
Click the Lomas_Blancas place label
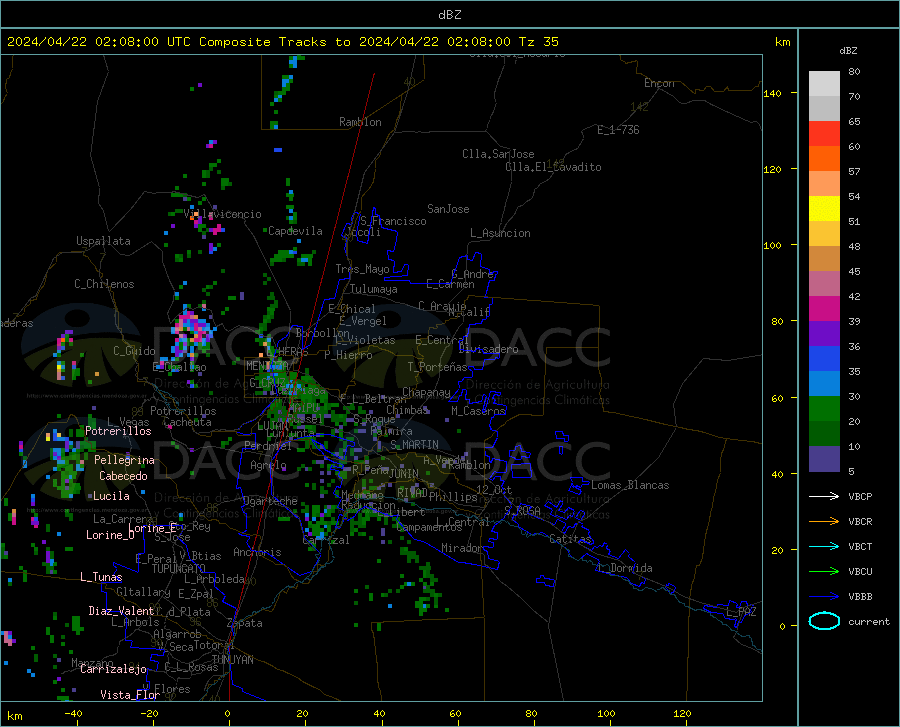[x=630, y=485]
